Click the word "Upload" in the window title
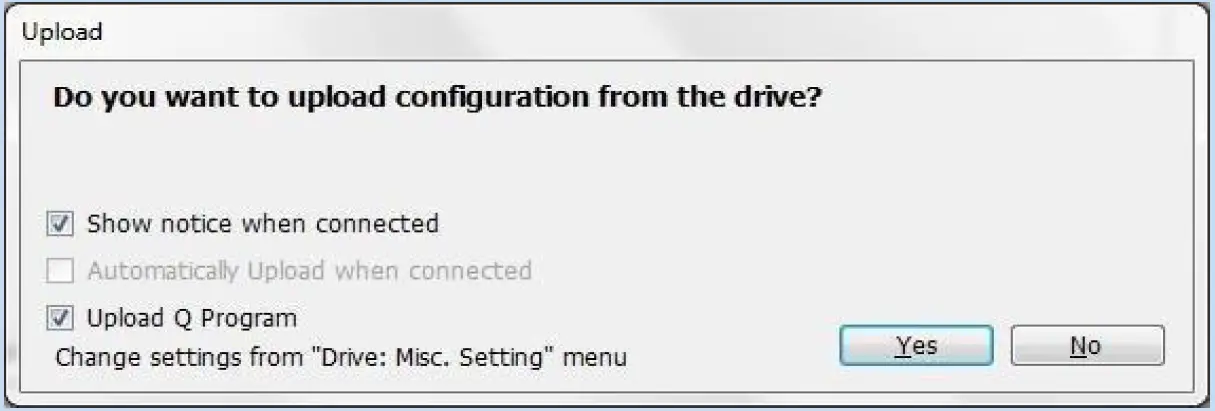 coord(62,31)
